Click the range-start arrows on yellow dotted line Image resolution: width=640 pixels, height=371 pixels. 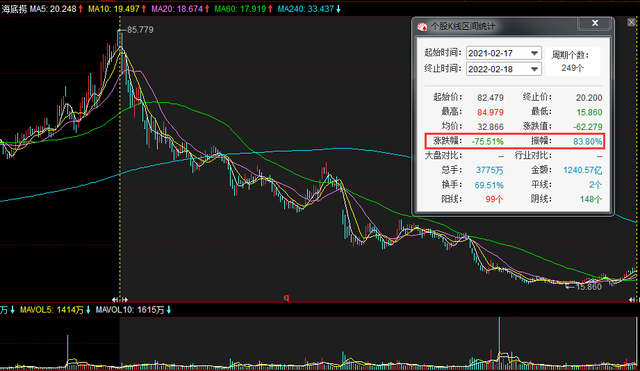click(120, 299)
